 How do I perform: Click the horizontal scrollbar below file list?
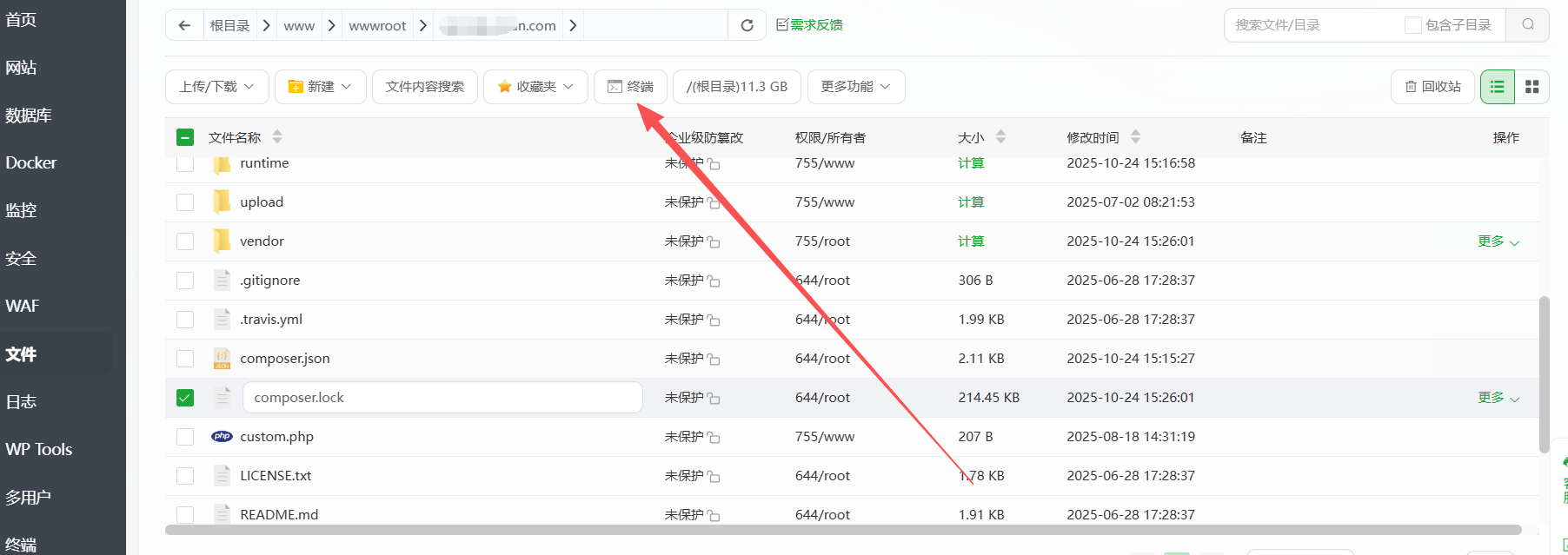[x=843, y=529]
